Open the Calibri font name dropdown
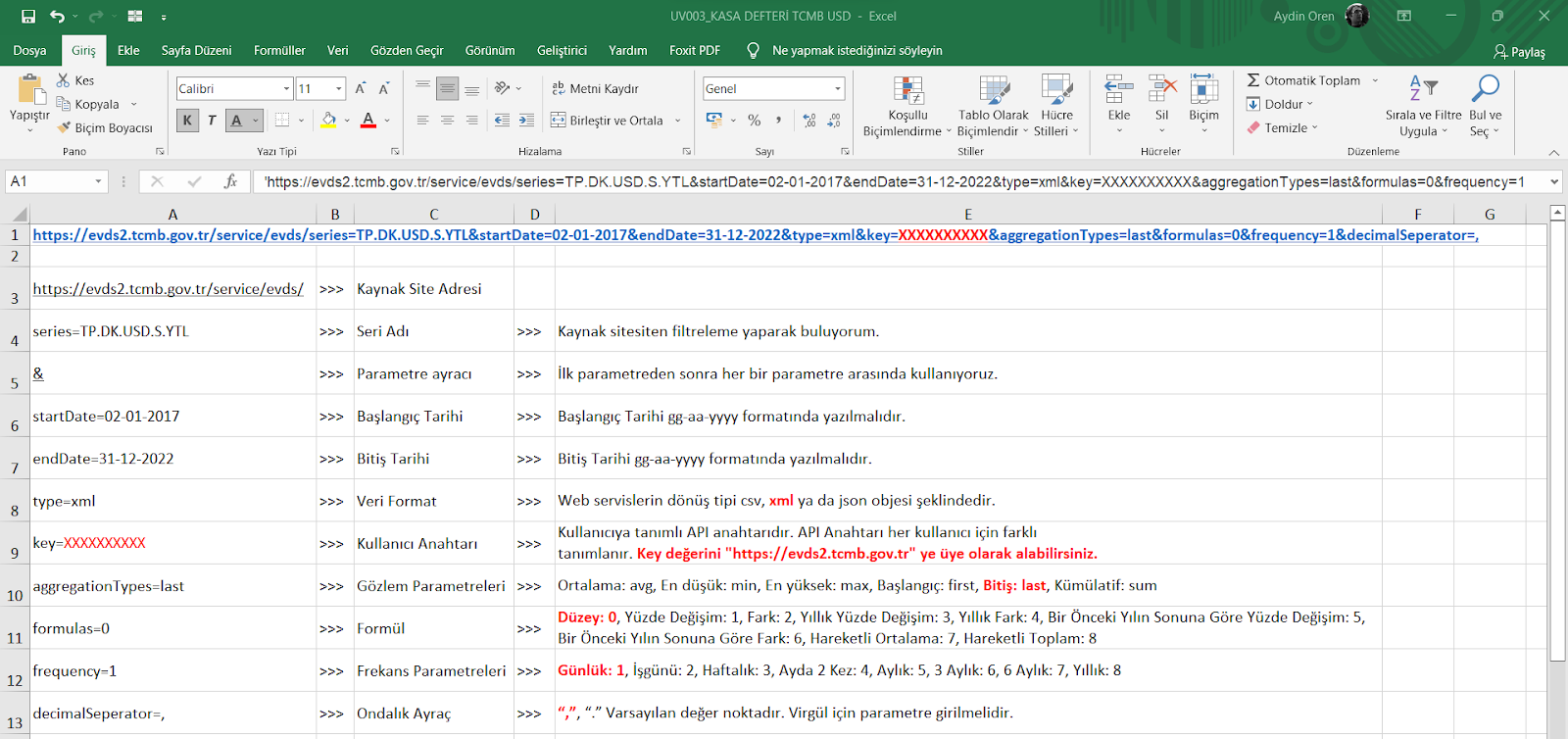Image resolution: width=1568 pixels, height=739 pixels. [x=286, y=88]
